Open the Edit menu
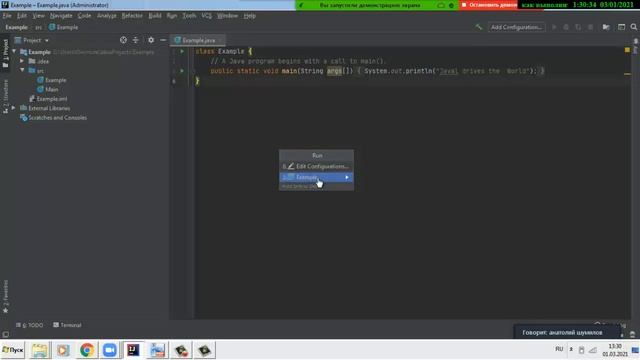The image size is (640, 360). tap(22, 16)
